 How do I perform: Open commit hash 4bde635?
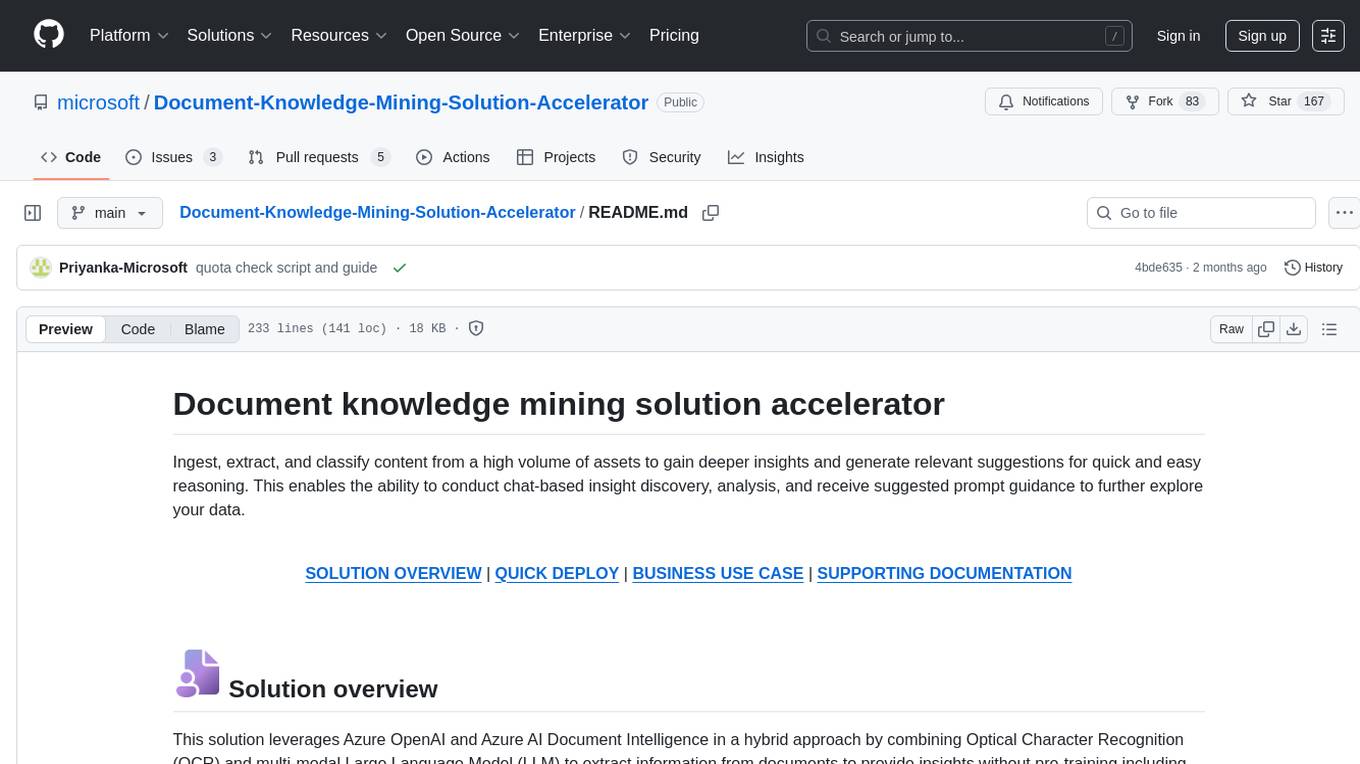tap(1158, 268)
